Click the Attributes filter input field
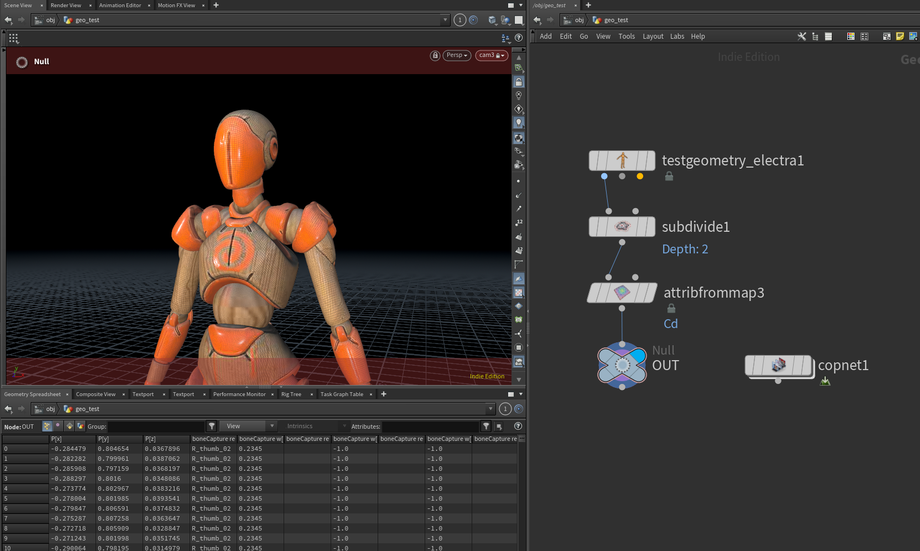The width and height of the screenshot is (920, 551). (430, 426)
